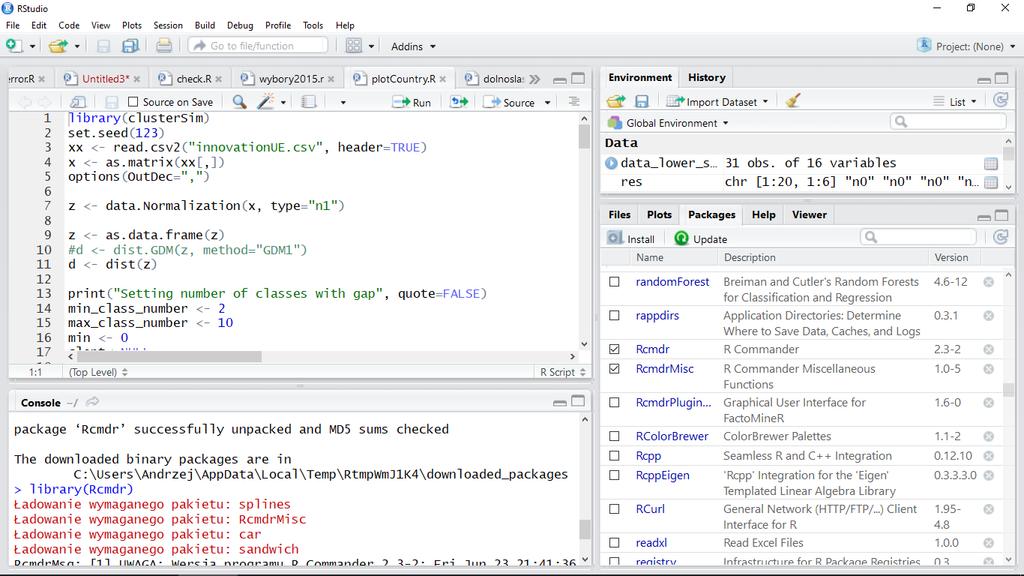Click the save workspace icon in Environment pane
This screenshot has width=1024, height=576.
click(x=642, y=101)
